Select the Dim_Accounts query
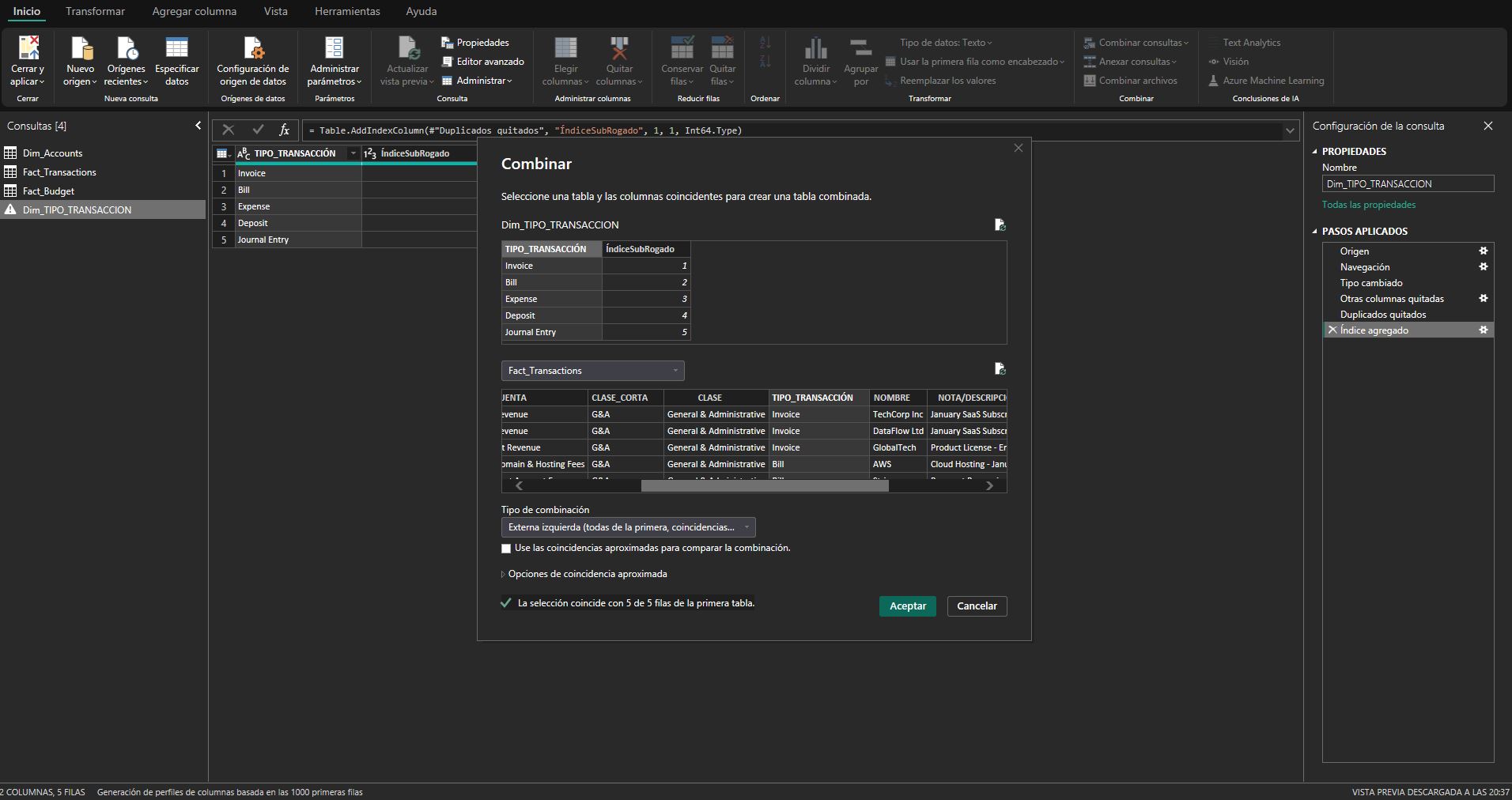 (103, 153)
